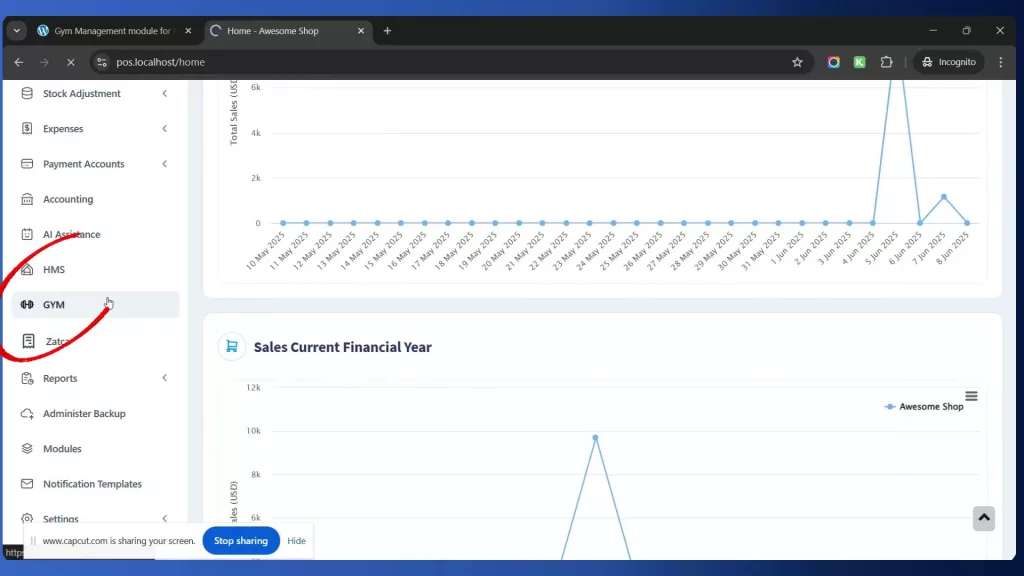View site information icon in address bar
This screenshot has width=1024, height=576.
(x=101, y=62)
